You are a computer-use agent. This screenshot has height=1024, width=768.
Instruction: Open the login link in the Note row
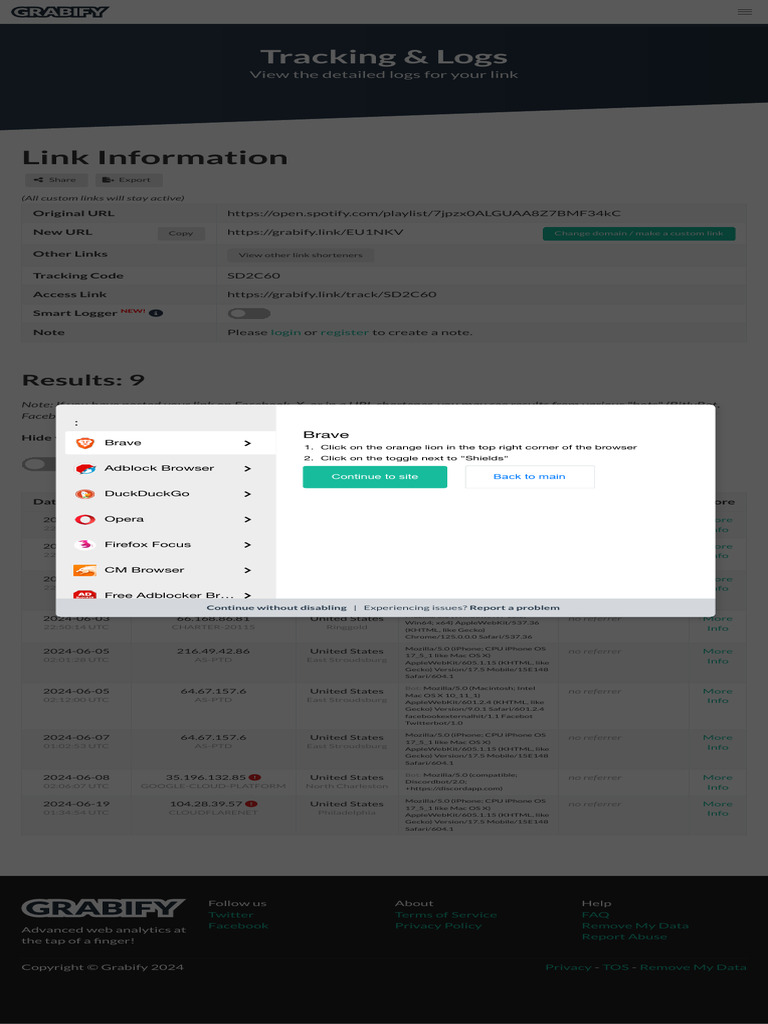286,332
